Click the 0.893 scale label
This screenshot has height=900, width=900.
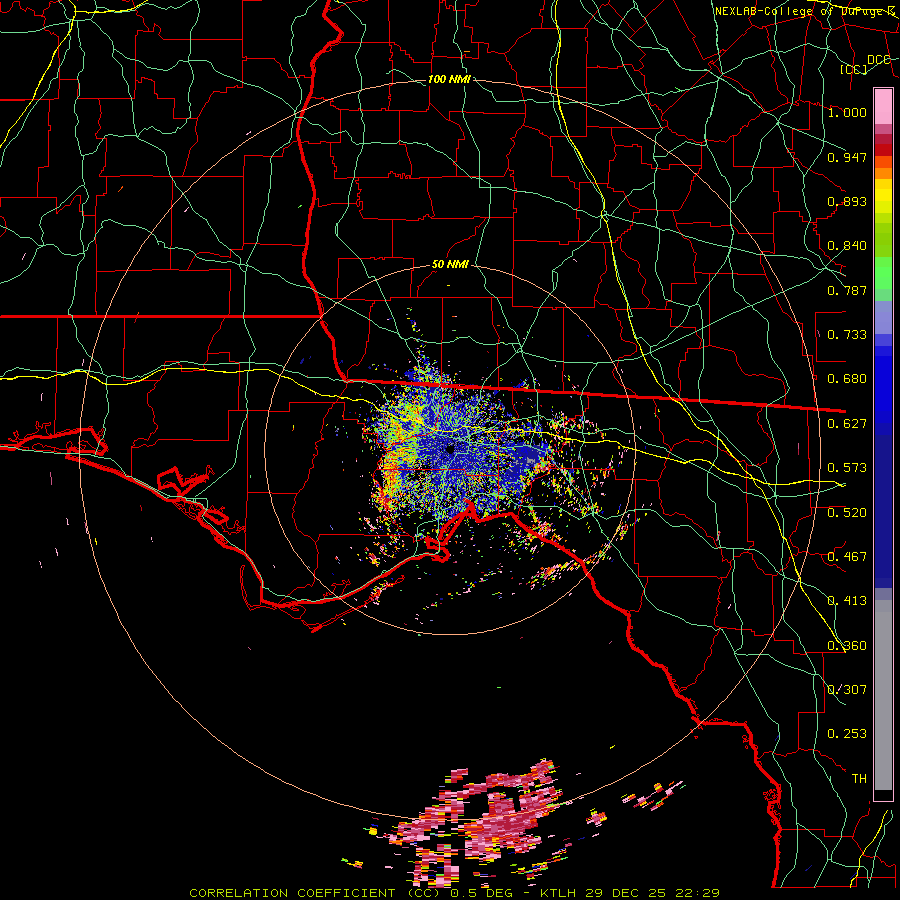pyautogui.click(x=847, y=201)
